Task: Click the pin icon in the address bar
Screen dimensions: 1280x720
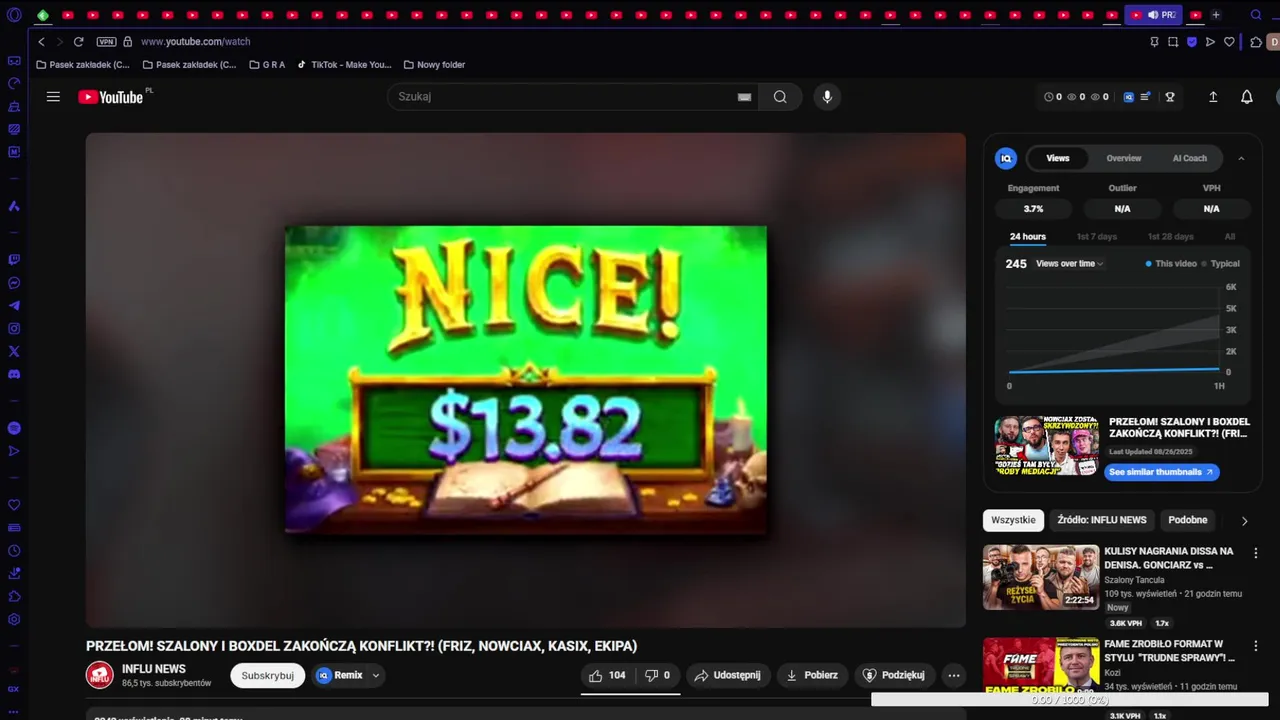Action: [1154, 42]
